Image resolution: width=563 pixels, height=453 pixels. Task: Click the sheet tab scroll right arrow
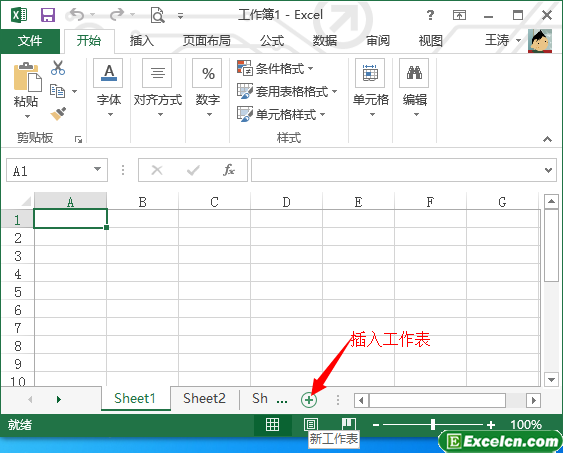coord(59,399)
